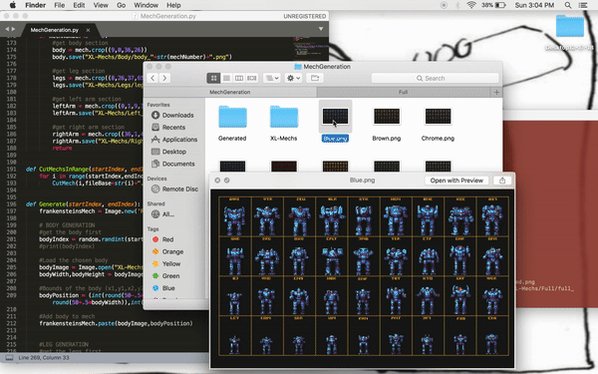Click the Wi-Fi status icon
The image size is (598, 374).
click(x=471, y=5)
